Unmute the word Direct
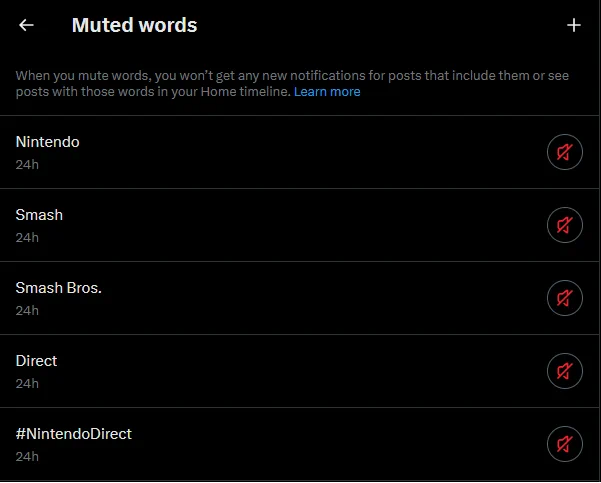The width and height of the screenshot is (601, 483). pos(565,371)
